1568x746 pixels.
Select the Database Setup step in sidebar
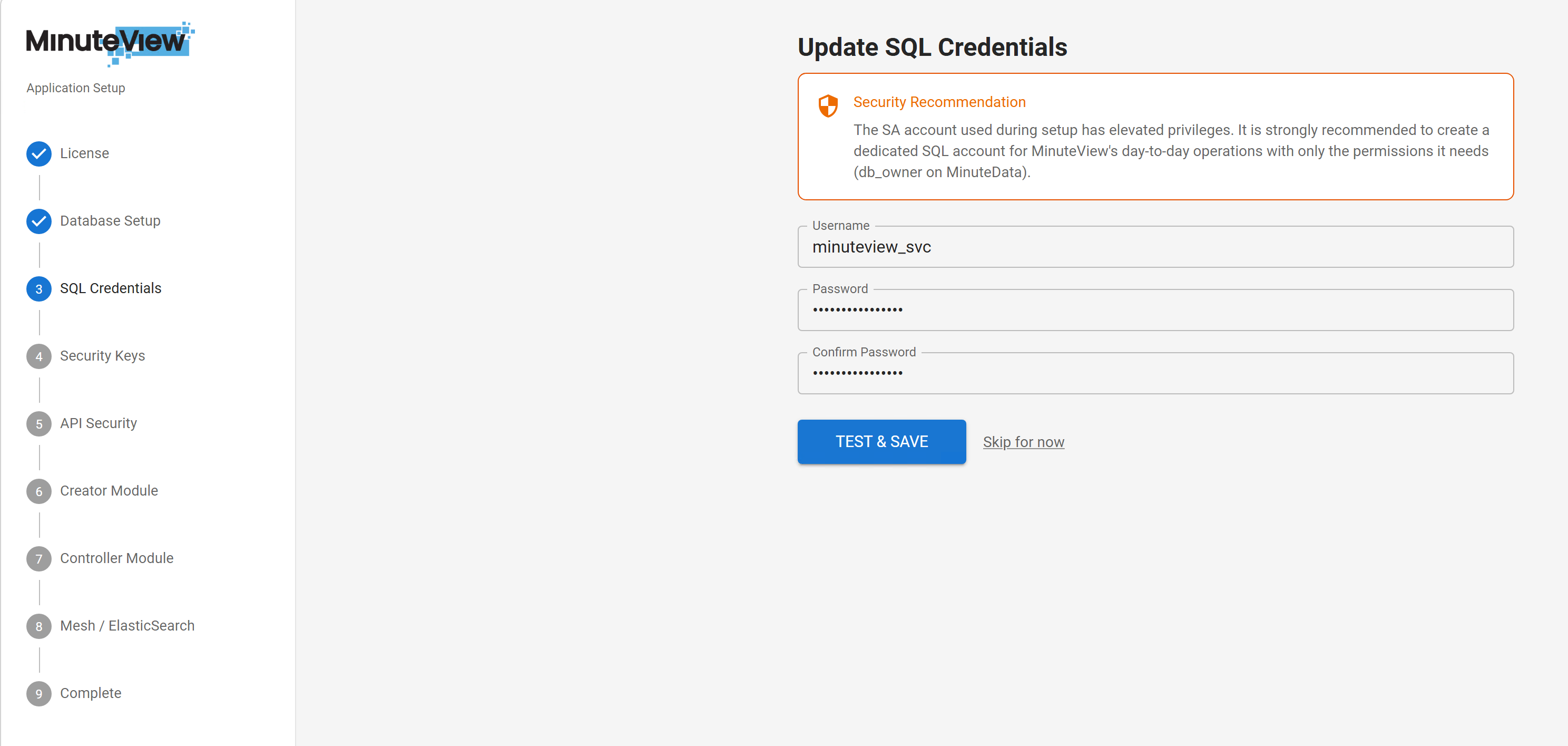[x=110, y=221]
